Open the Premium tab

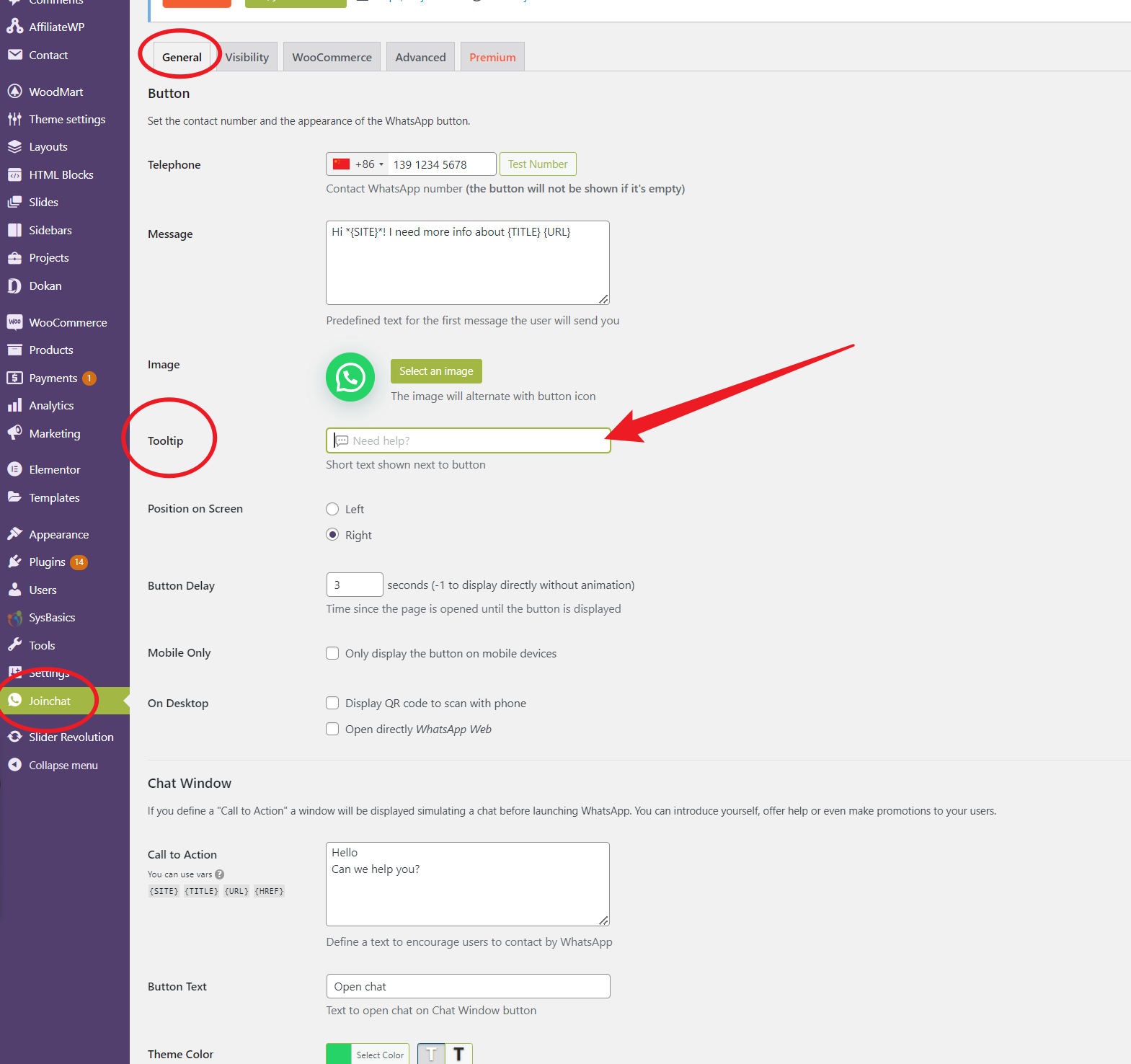492,57
